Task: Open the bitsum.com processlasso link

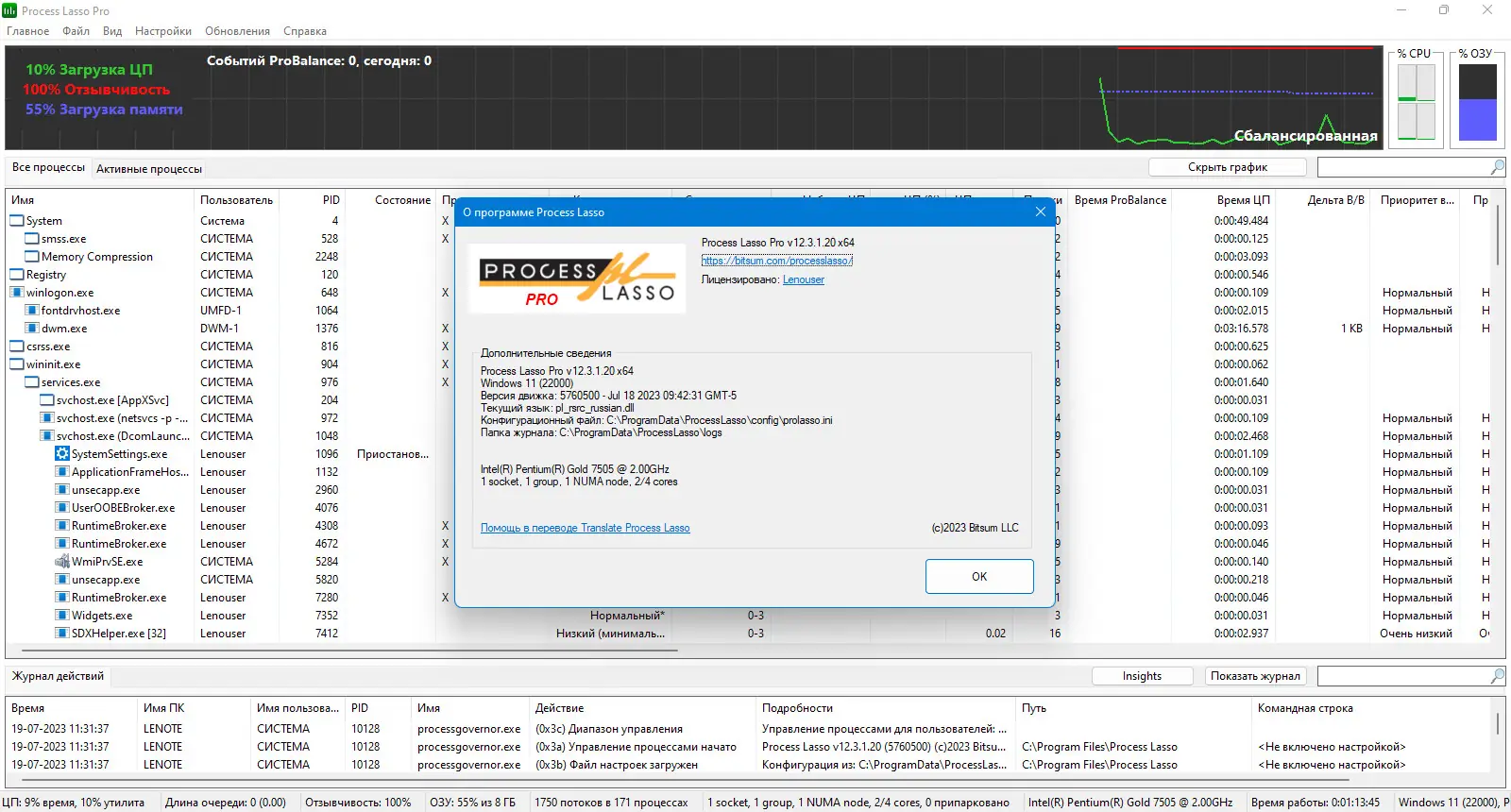Action: (777, 261)
